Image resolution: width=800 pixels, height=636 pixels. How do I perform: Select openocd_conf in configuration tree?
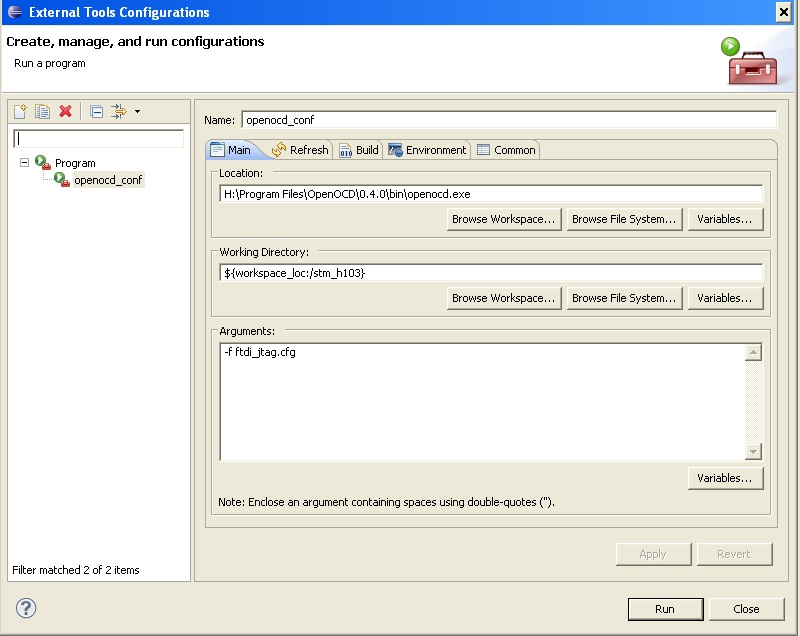click(108, 180)
